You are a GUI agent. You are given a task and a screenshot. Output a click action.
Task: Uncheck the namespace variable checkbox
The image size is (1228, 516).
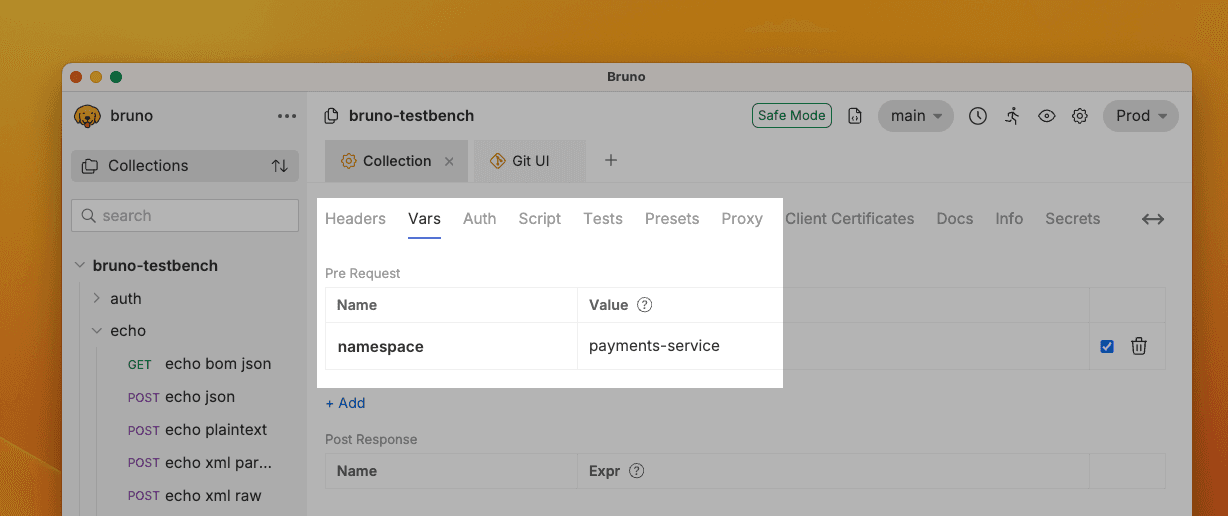point(1107,346)
